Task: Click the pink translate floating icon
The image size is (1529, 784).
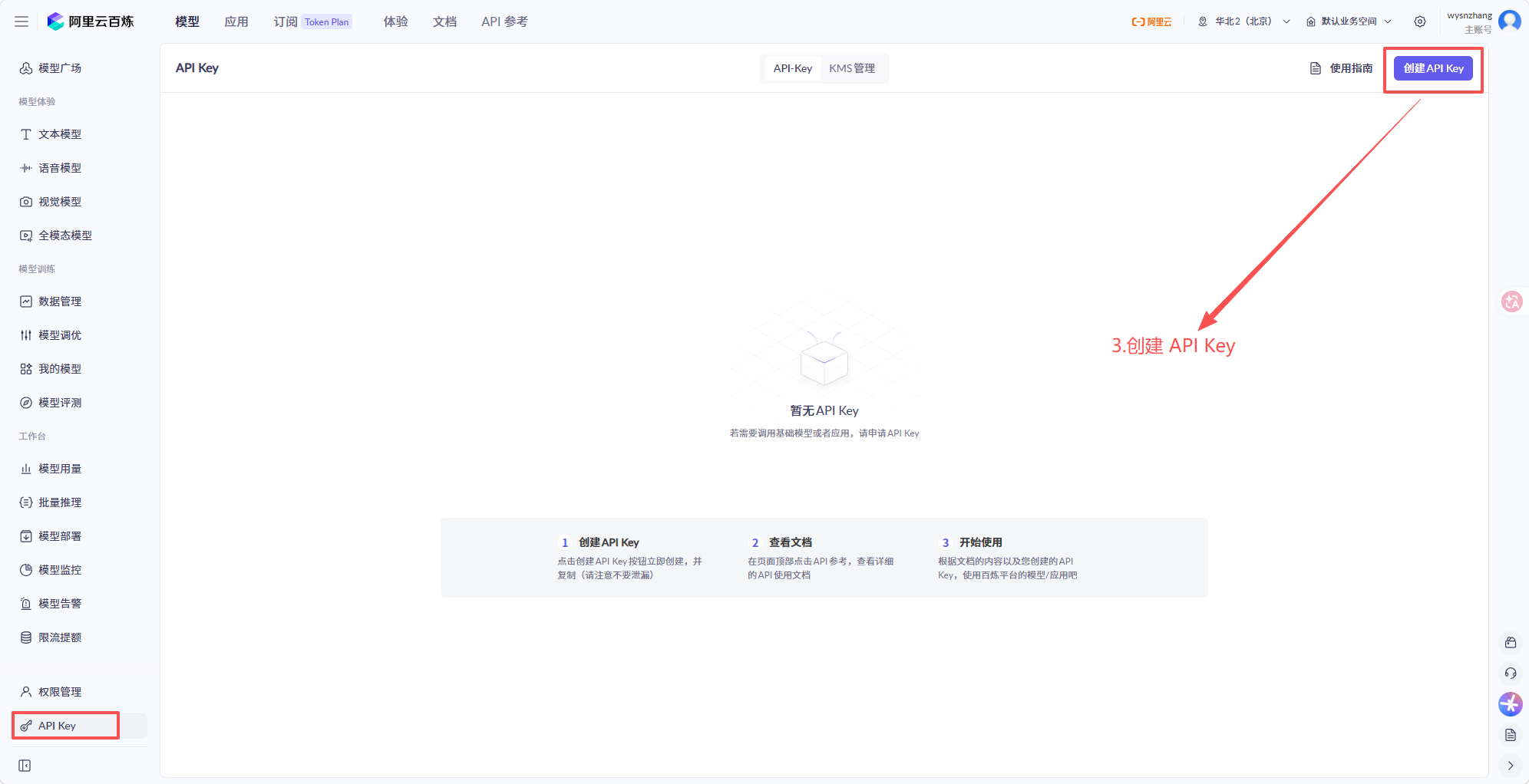Action: pos(1511,301)
